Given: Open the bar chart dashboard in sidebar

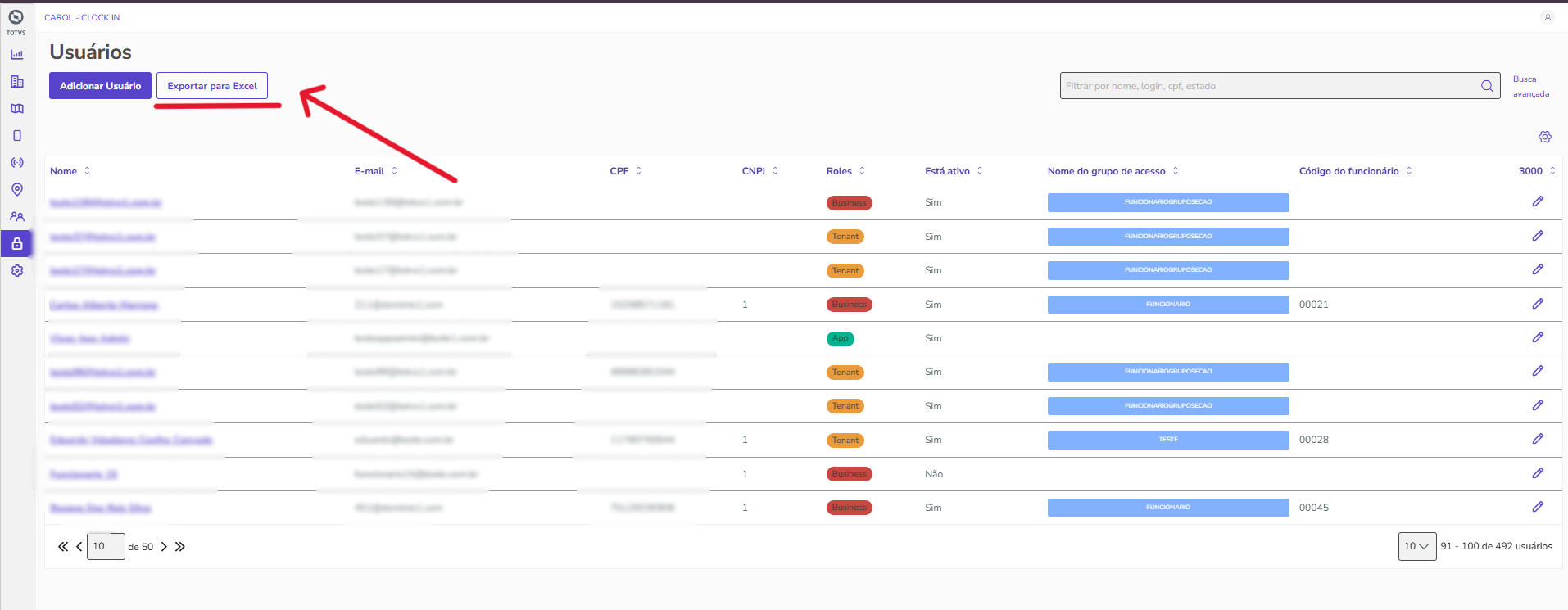Looking at the screenshot, I should pyautogui.click(x=16, y=55).
